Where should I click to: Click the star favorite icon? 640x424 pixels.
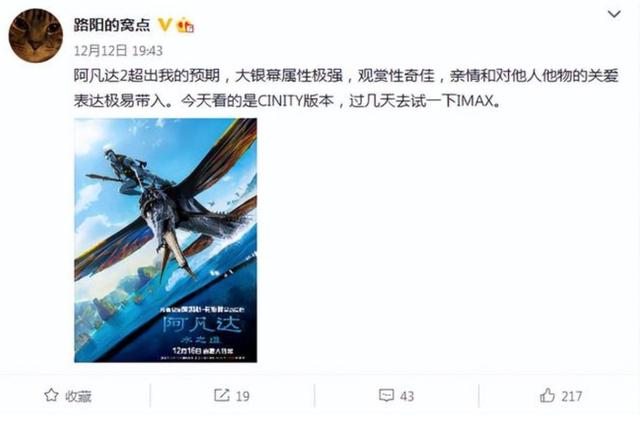(x=51, y=395)
